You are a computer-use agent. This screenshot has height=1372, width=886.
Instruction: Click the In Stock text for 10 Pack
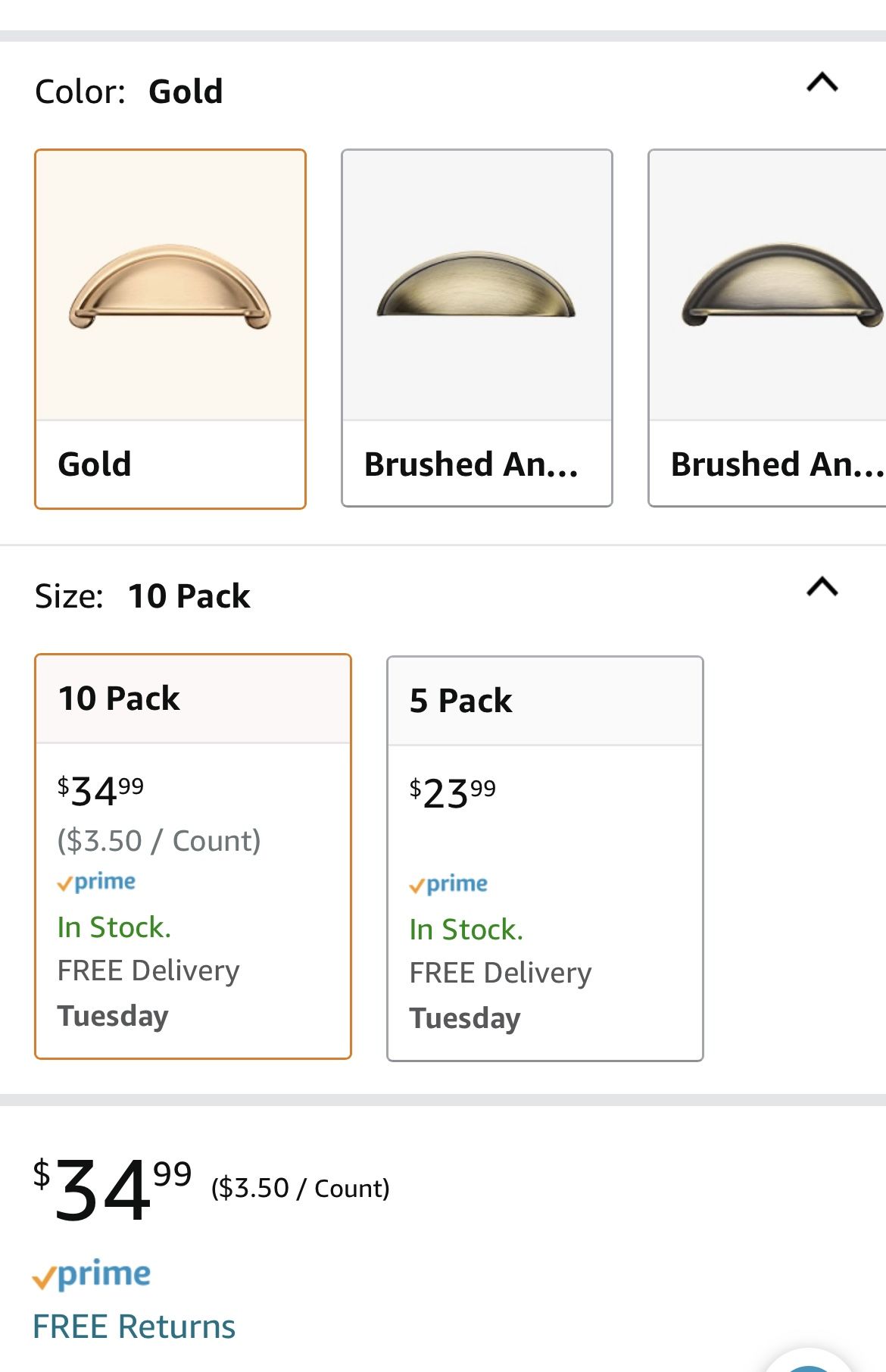(x=114, y=926)
